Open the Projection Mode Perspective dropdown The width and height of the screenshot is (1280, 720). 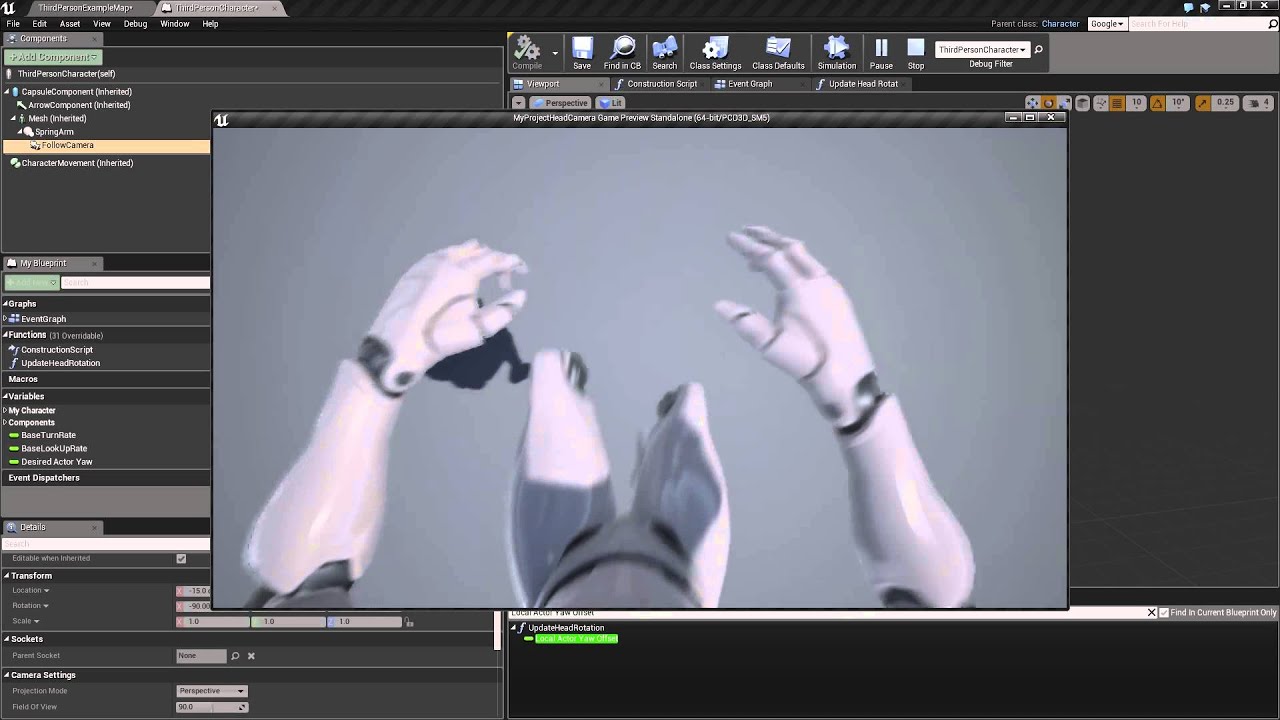coord(211,691)
